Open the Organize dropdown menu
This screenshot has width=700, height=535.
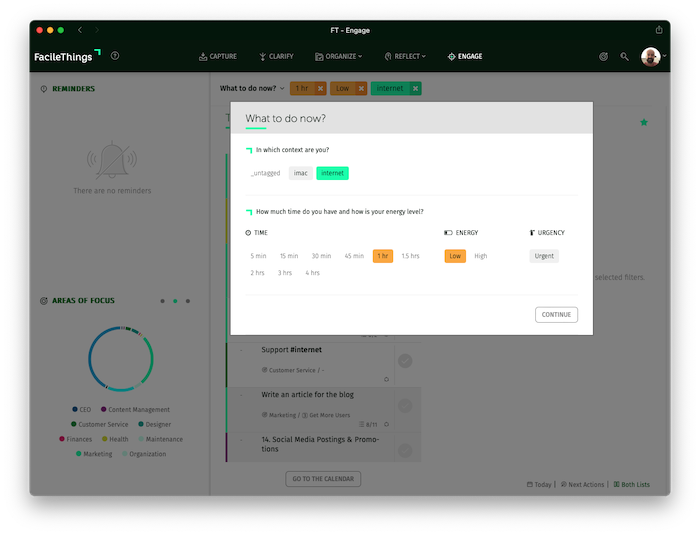click(x=338, y=56)
